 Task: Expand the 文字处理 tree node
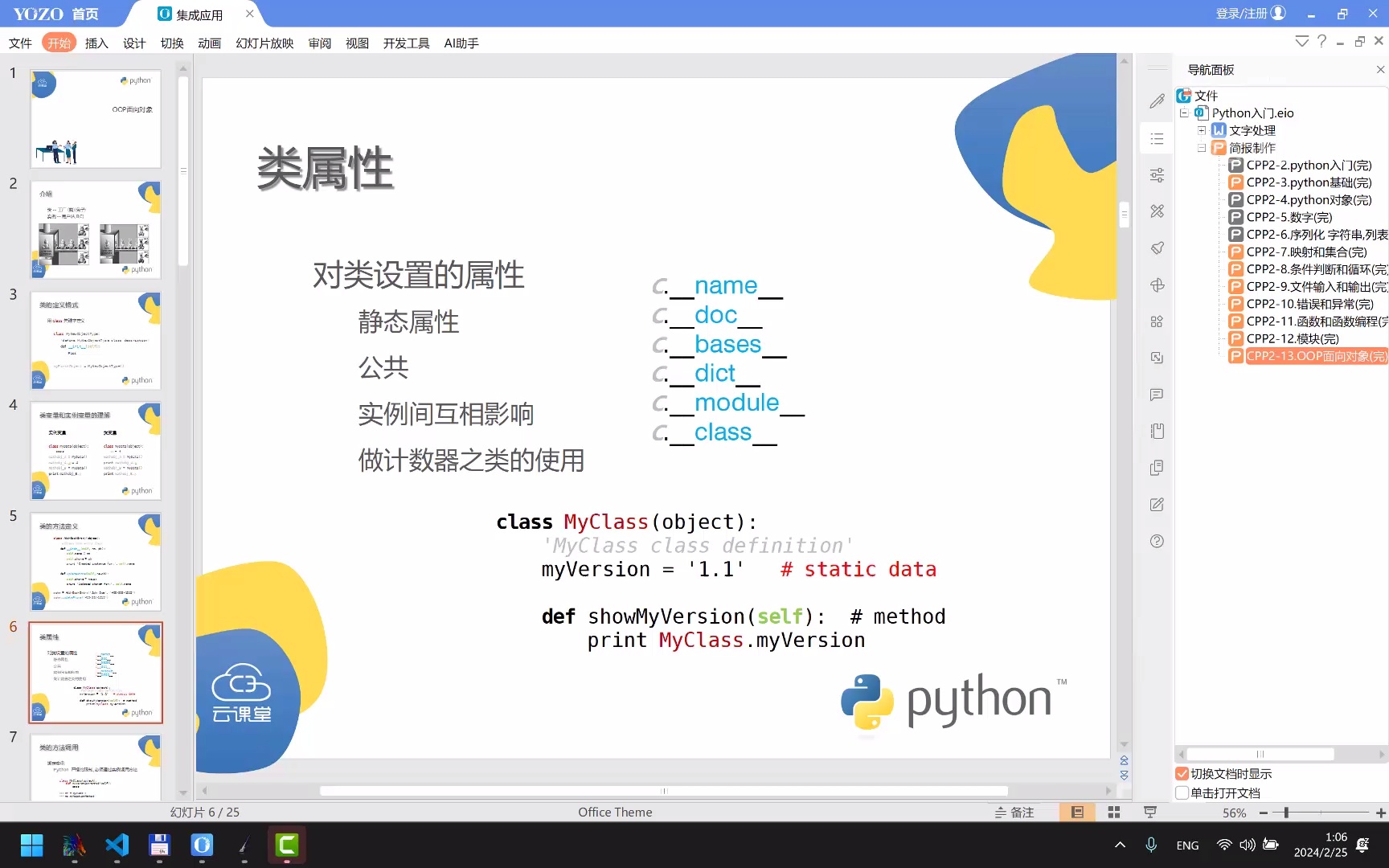tap(1202, 130)
